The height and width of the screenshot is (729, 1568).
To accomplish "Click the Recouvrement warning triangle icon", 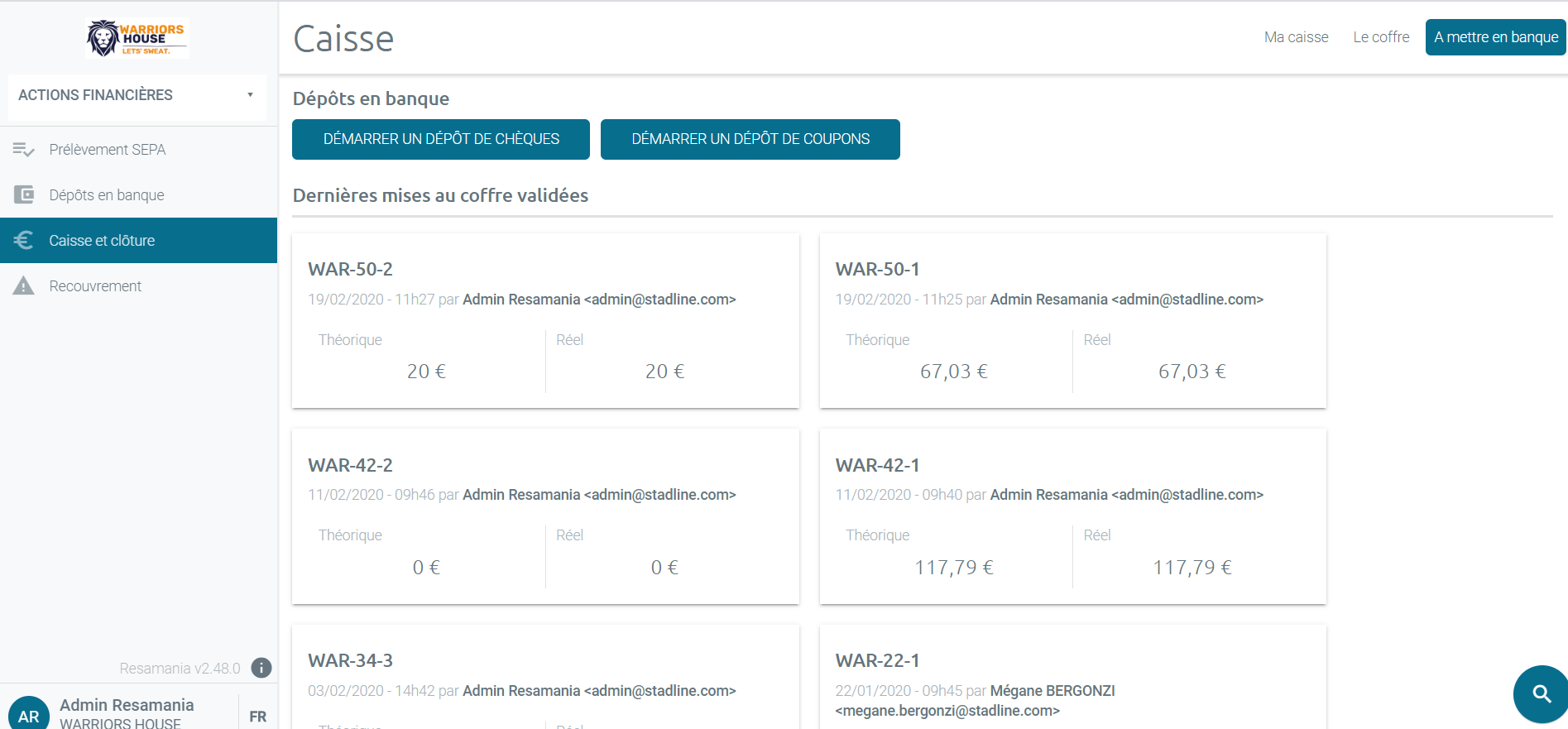I will tap(24, 286).
